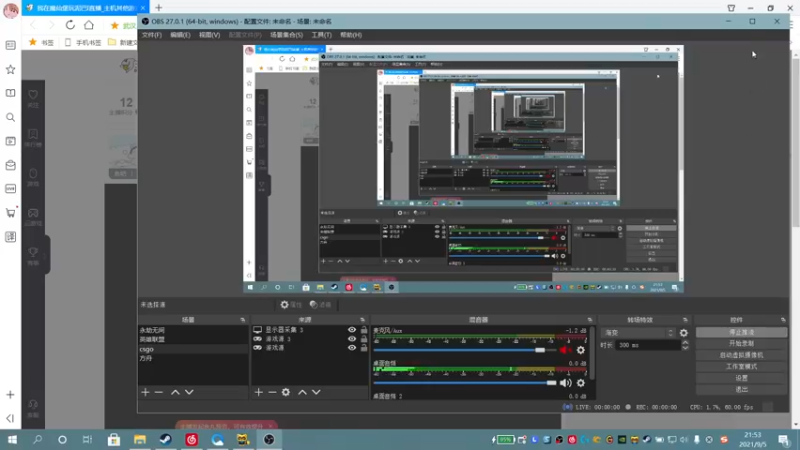Open the 帮助(H) menu
The height and width of the screenshot is (450, 800).
click(351, 35)
